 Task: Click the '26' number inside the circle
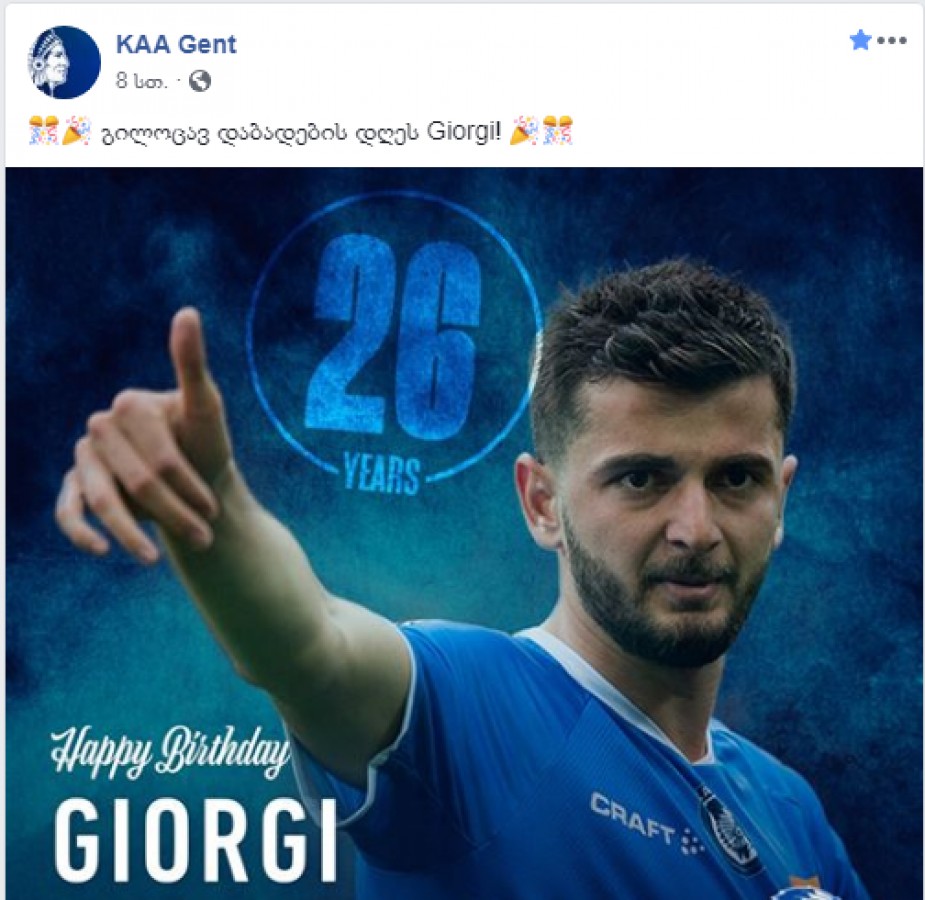(393, 340)
